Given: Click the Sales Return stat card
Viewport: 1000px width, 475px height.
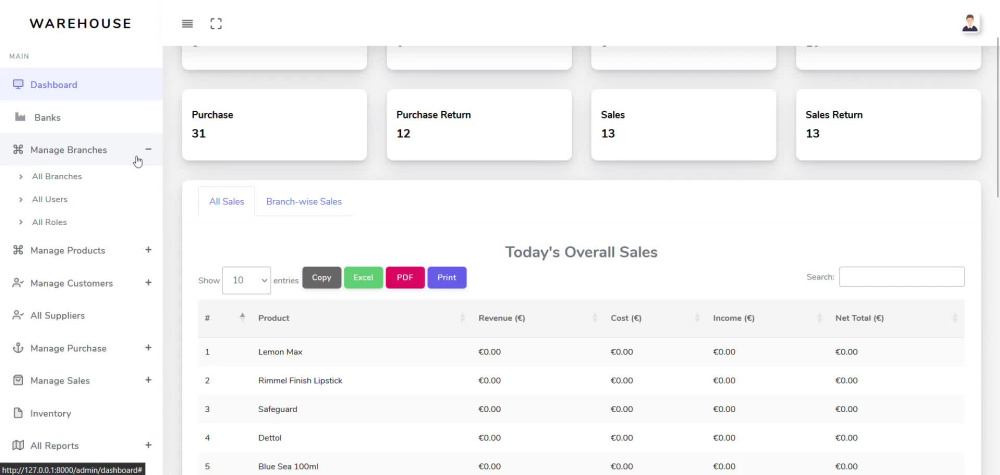Looking at the screenshot, I should pos(888,124).
